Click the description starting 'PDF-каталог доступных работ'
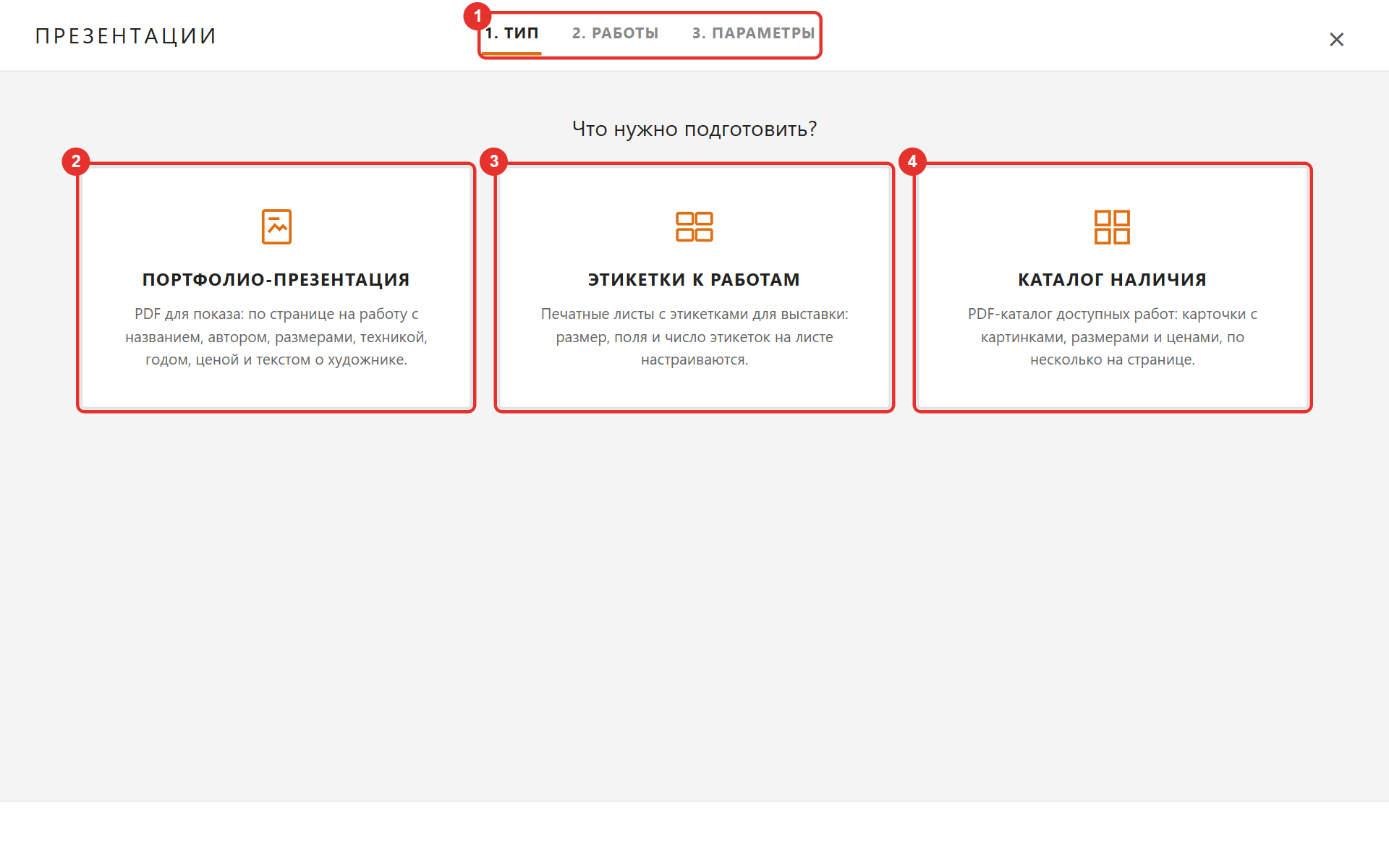This screenshot has height=868, width=1389. click(1112, 336)
